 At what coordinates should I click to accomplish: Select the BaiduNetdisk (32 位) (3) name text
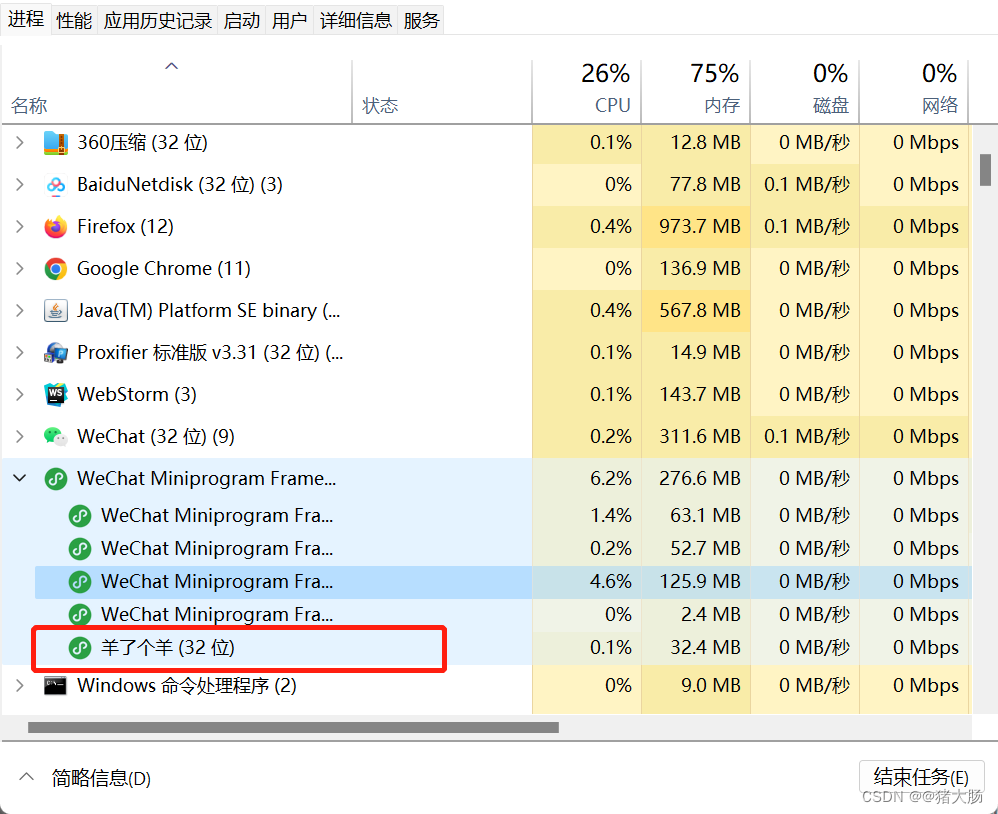[x=180, y=185]
